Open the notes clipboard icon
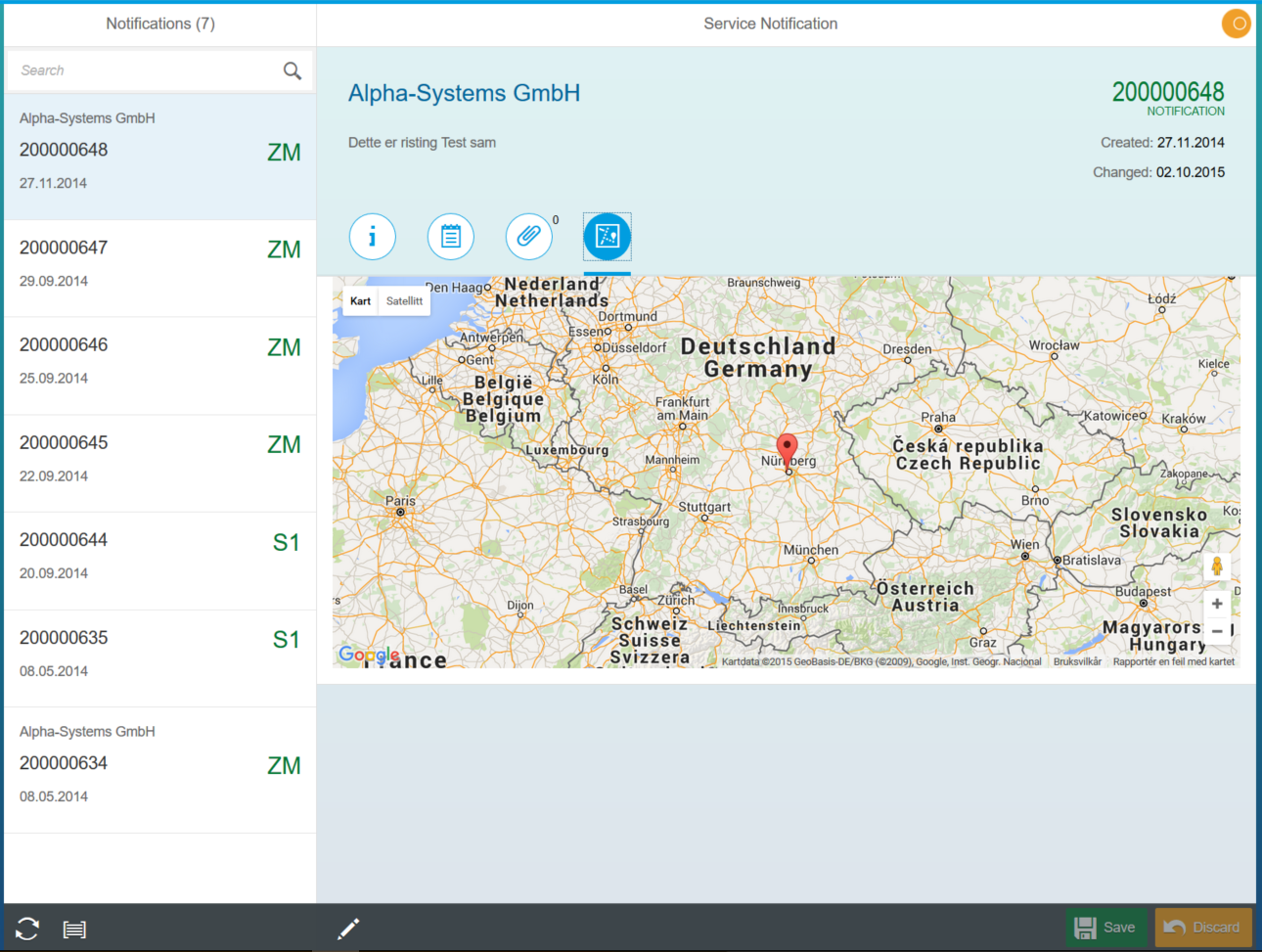This screenshot has width=1262, height=952. point(450,236)
